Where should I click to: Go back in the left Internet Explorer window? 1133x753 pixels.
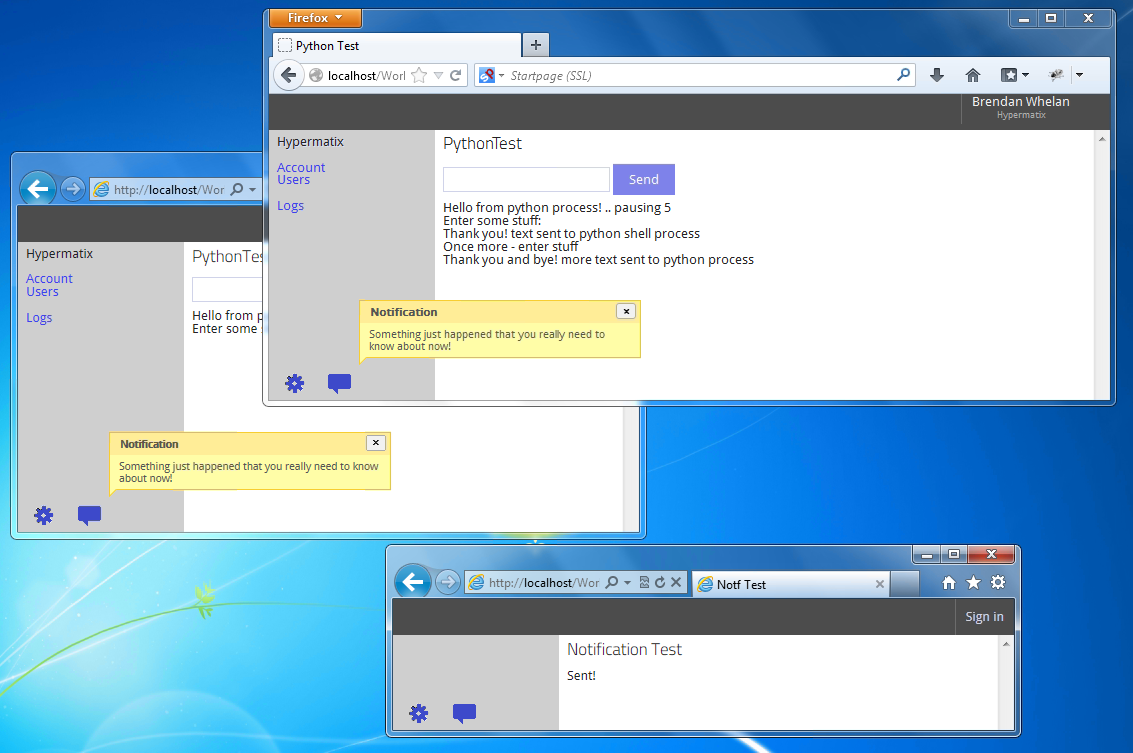click(x=38, y=189)
